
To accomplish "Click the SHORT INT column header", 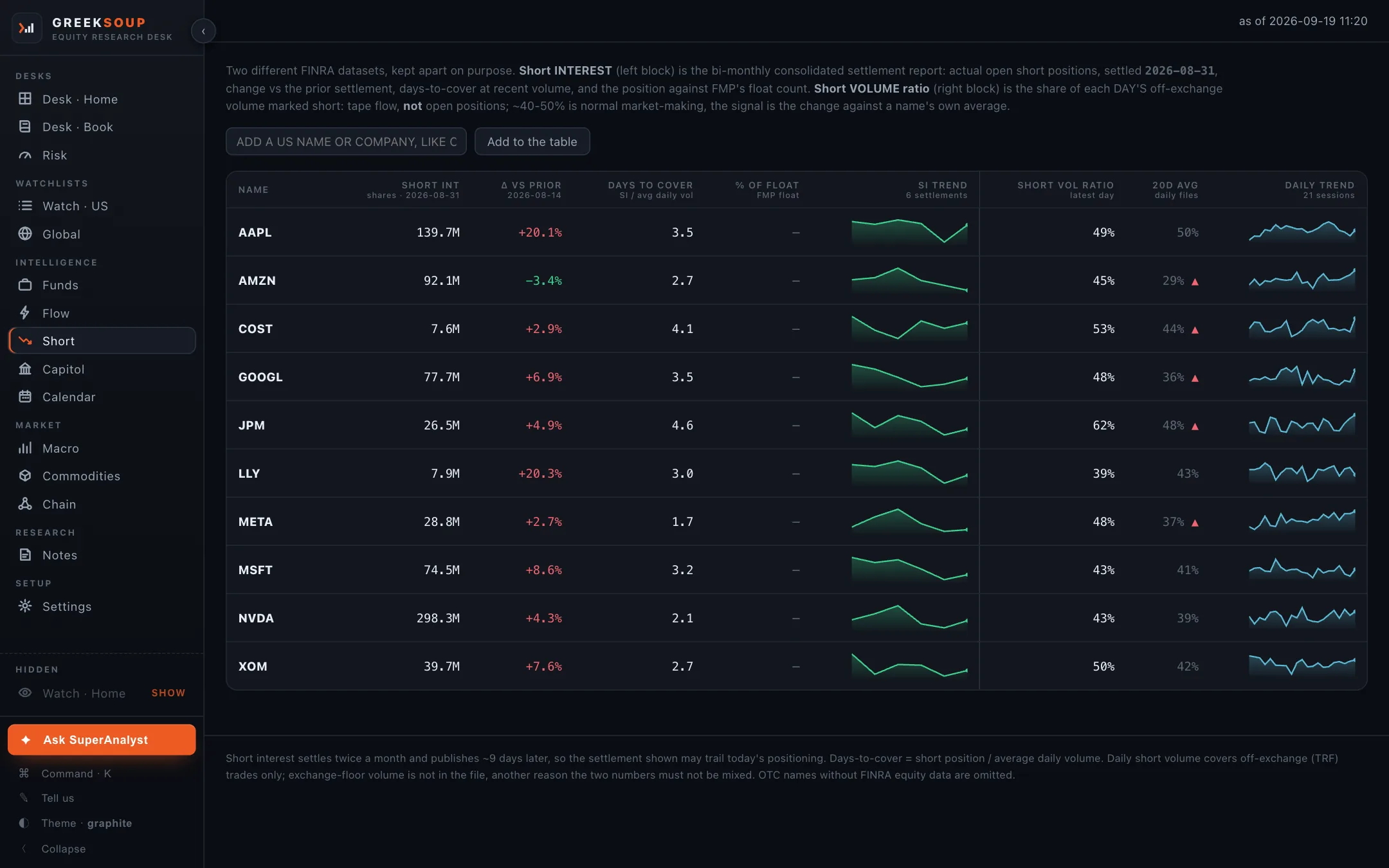I will point(413,190).
